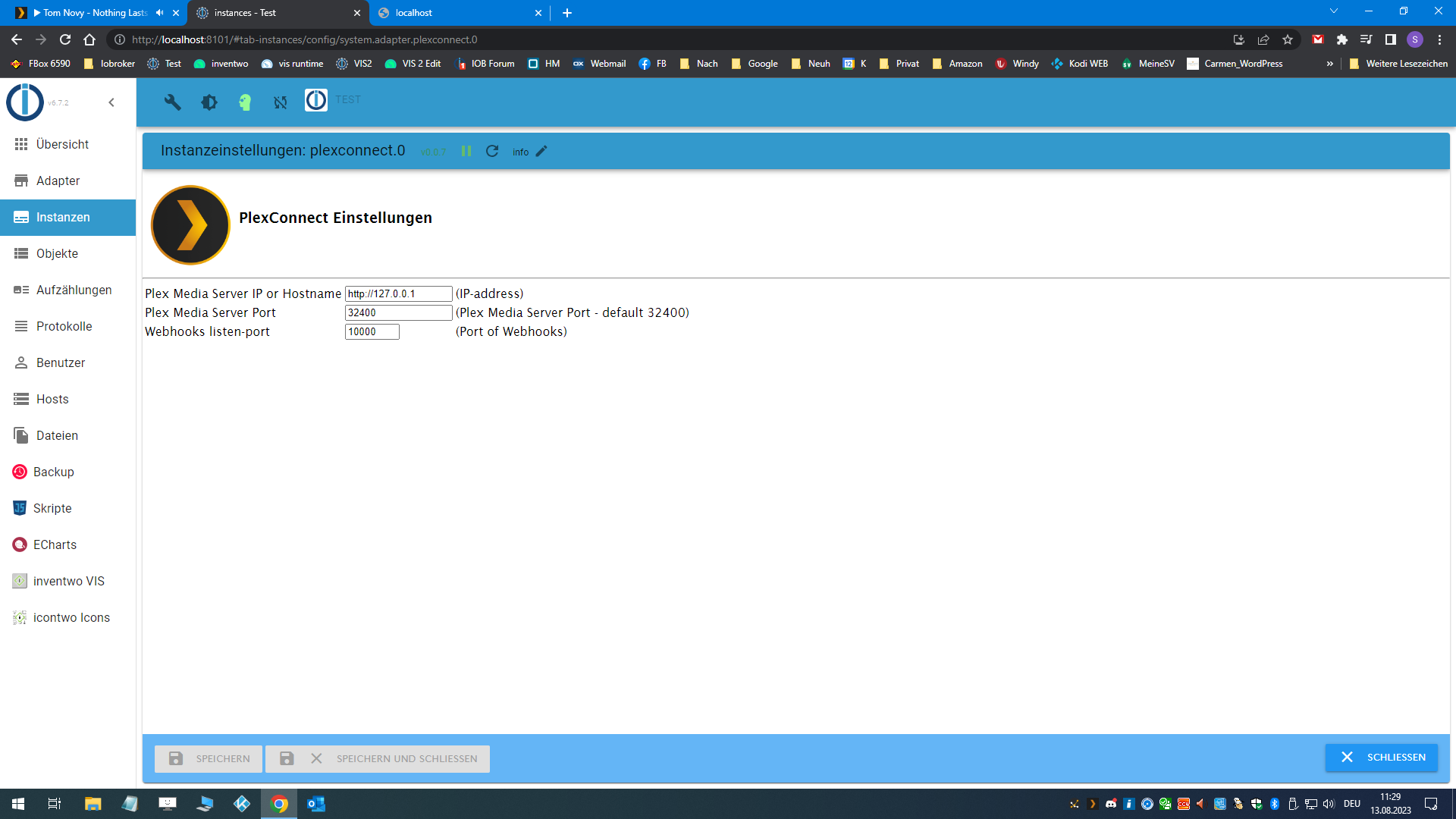Open Dateien in the sidebar
Screen dimensions: 1456x819
68,435
